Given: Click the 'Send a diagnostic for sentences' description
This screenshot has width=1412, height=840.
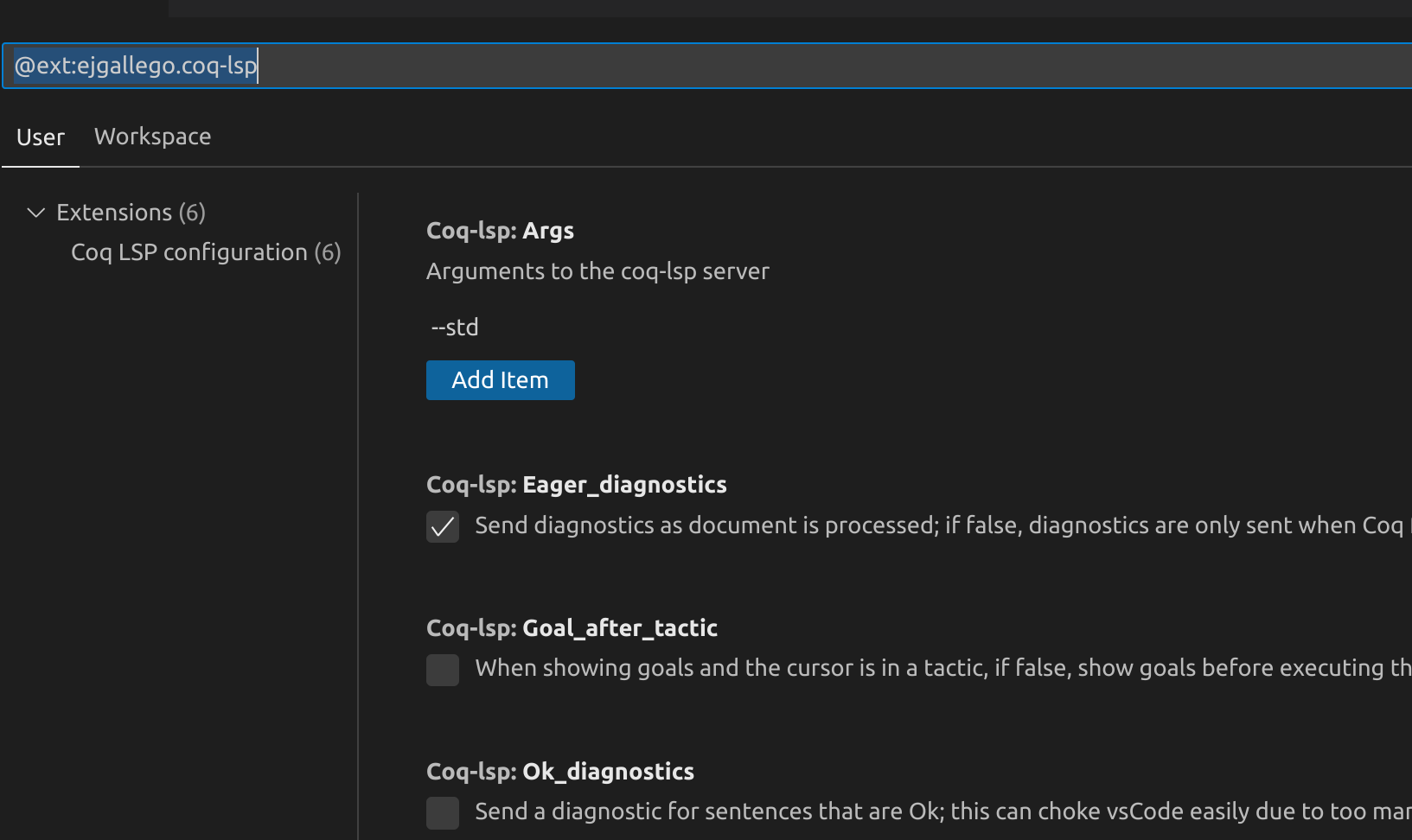Looking at the screenshot, I should [943, 811].
